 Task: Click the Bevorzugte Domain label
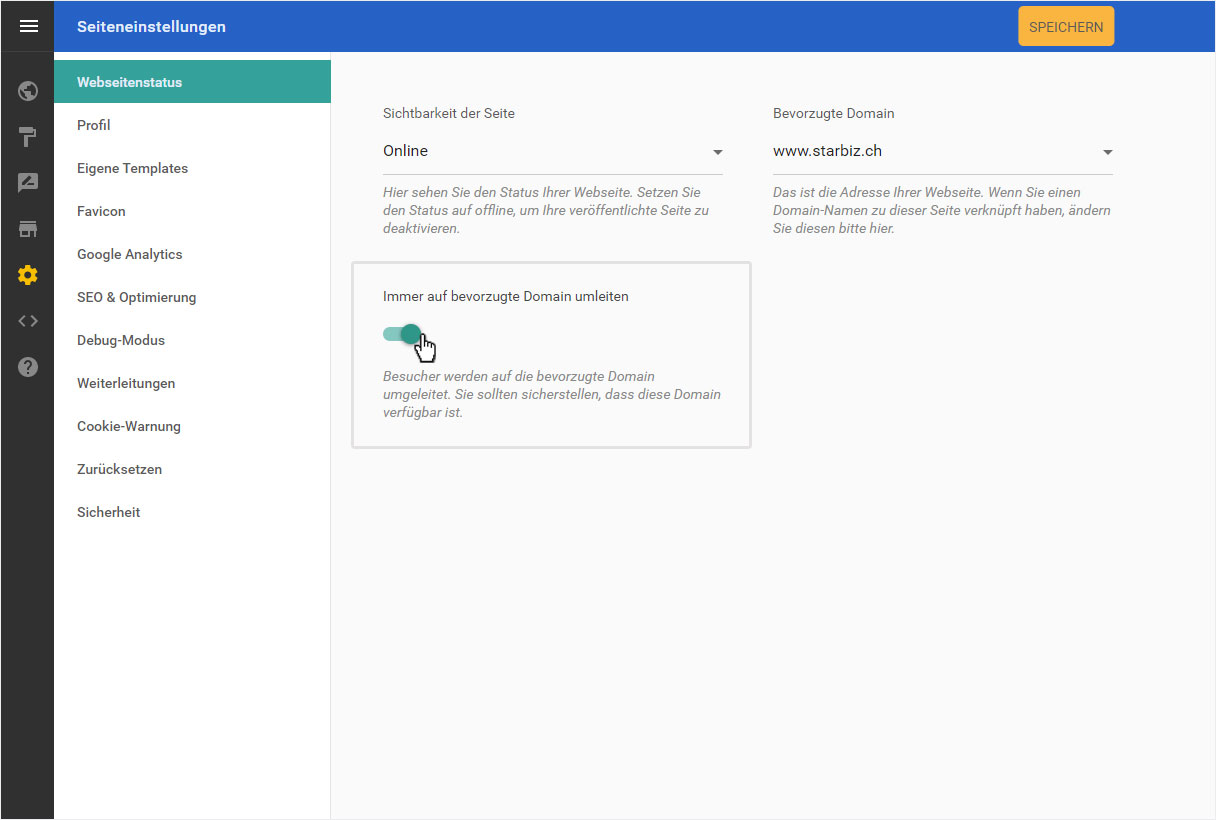(x=834, y=113)
